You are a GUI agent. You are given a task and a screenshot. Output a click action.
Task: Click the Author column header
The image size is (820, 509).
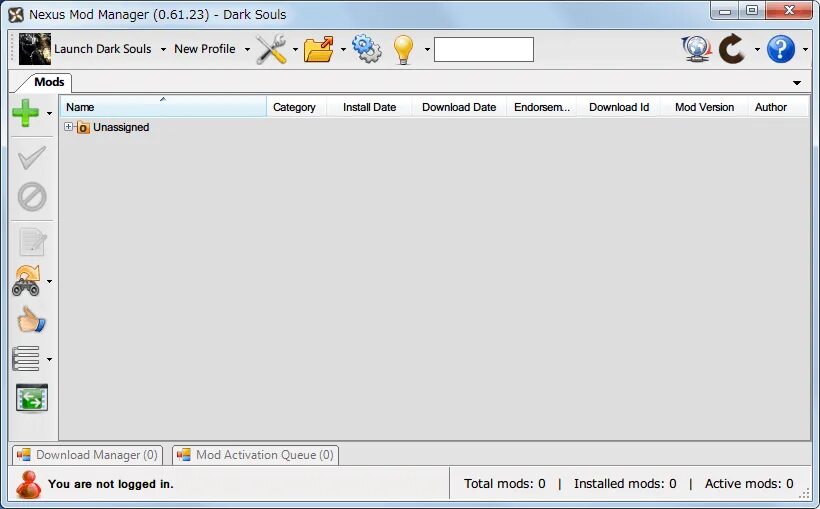[778, 107]
